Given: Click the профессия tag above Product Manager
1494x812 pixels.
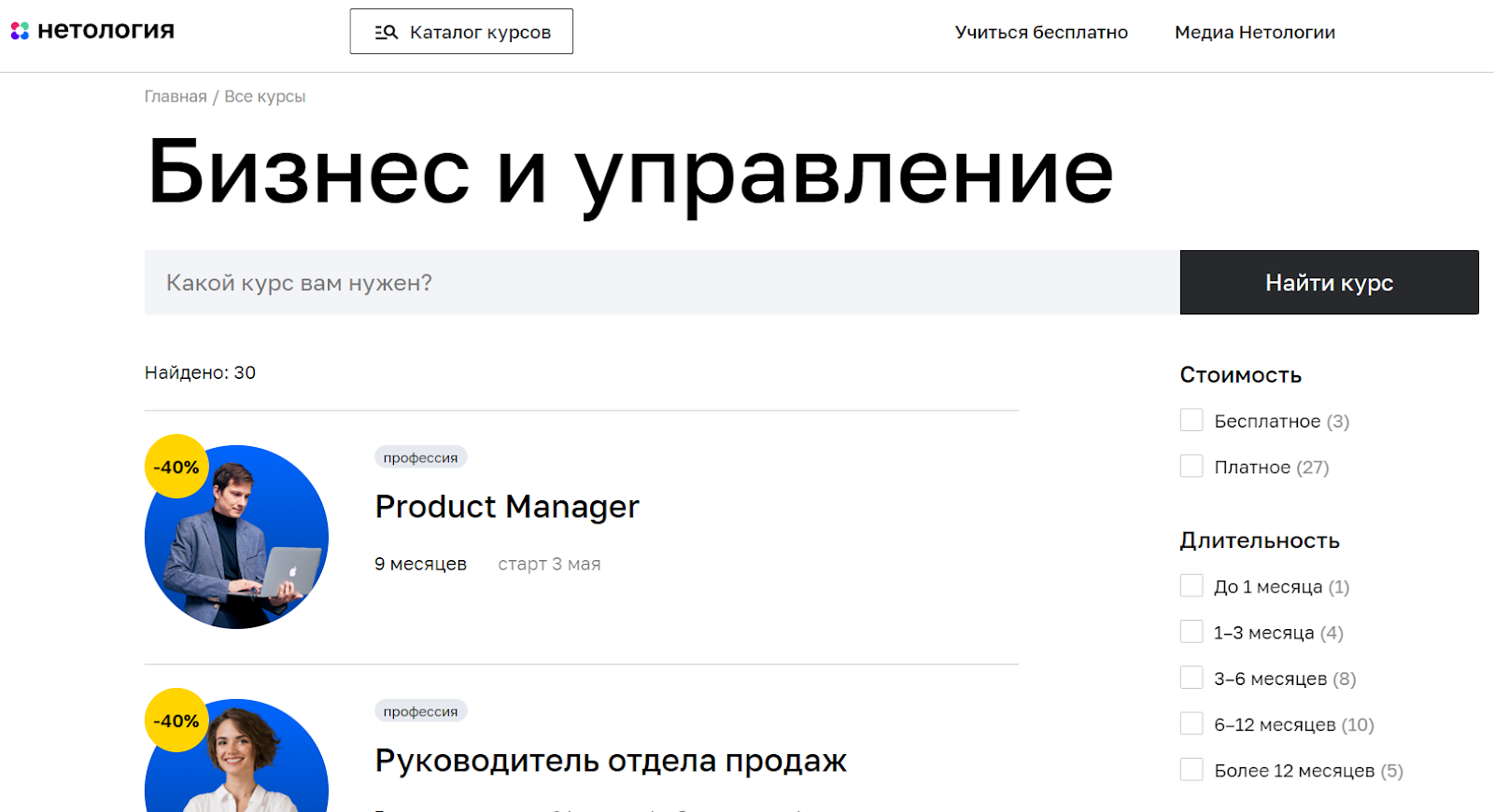Looking at the screenshot, I should (x=420, y=457).
